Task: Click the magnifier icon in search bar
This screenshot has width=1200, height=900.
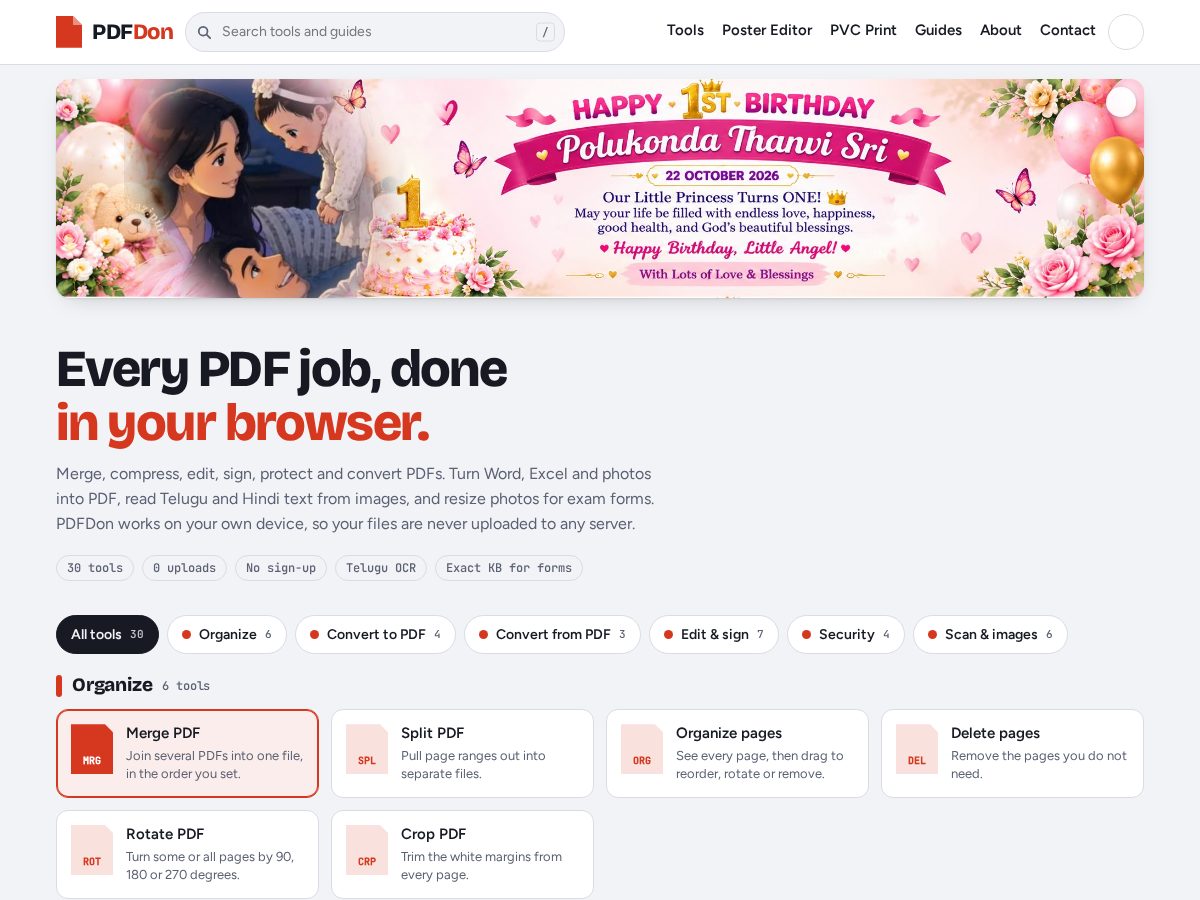Action: (204, 32)
